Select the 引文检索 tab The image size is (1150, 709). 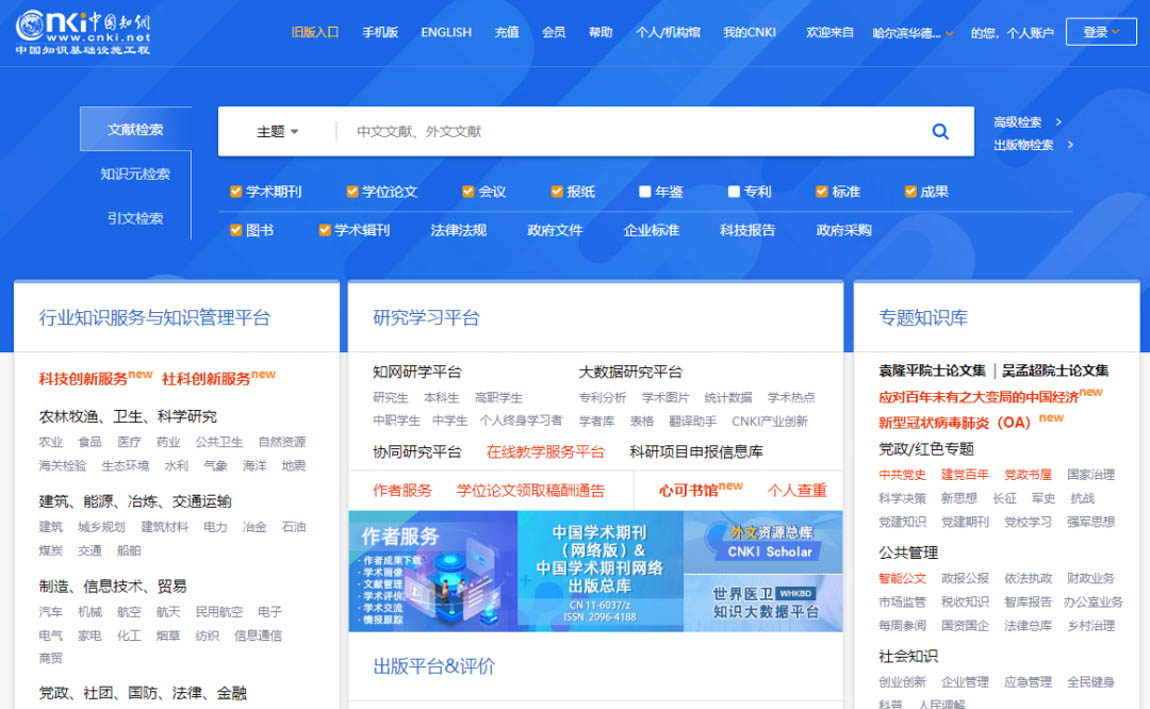[x=135, y=218]
